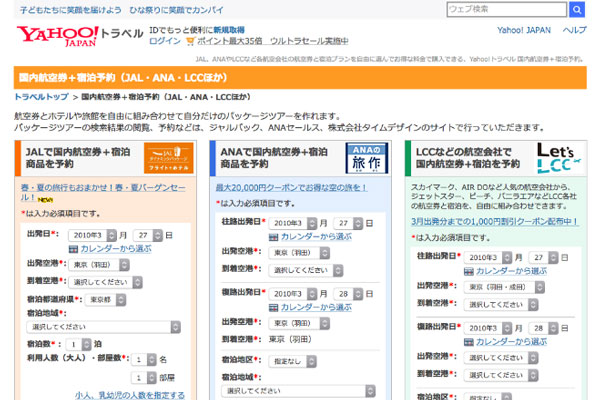Open ANA 復路出発日 day dropdown showing 28

pos(348,294)
